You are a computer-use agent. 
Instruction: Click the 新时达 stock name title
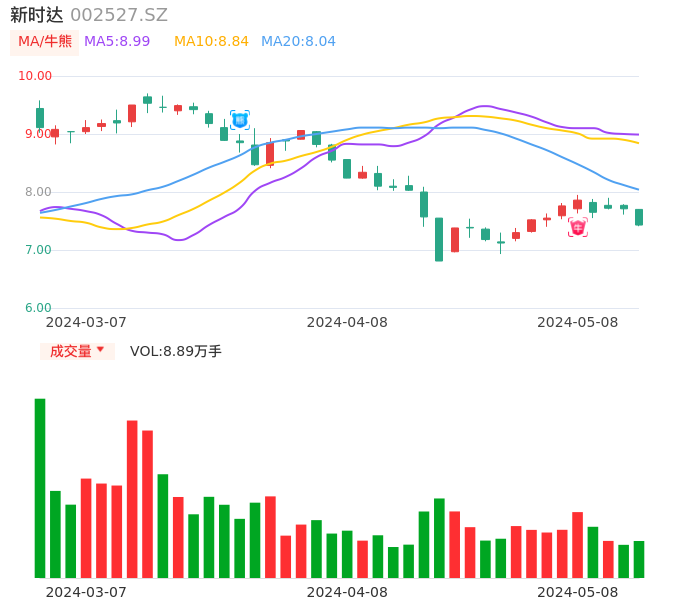point(36,15)
